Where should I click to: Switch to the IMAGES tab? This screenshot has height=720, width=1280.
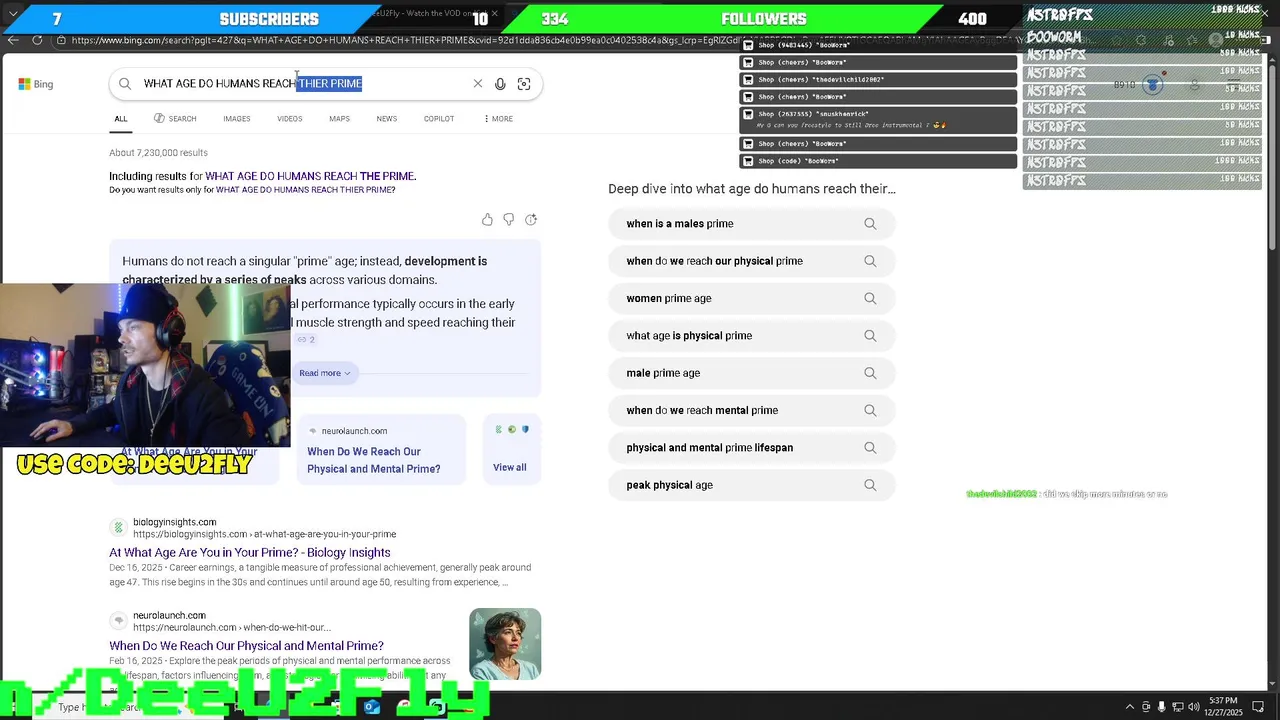coord(237,119)
